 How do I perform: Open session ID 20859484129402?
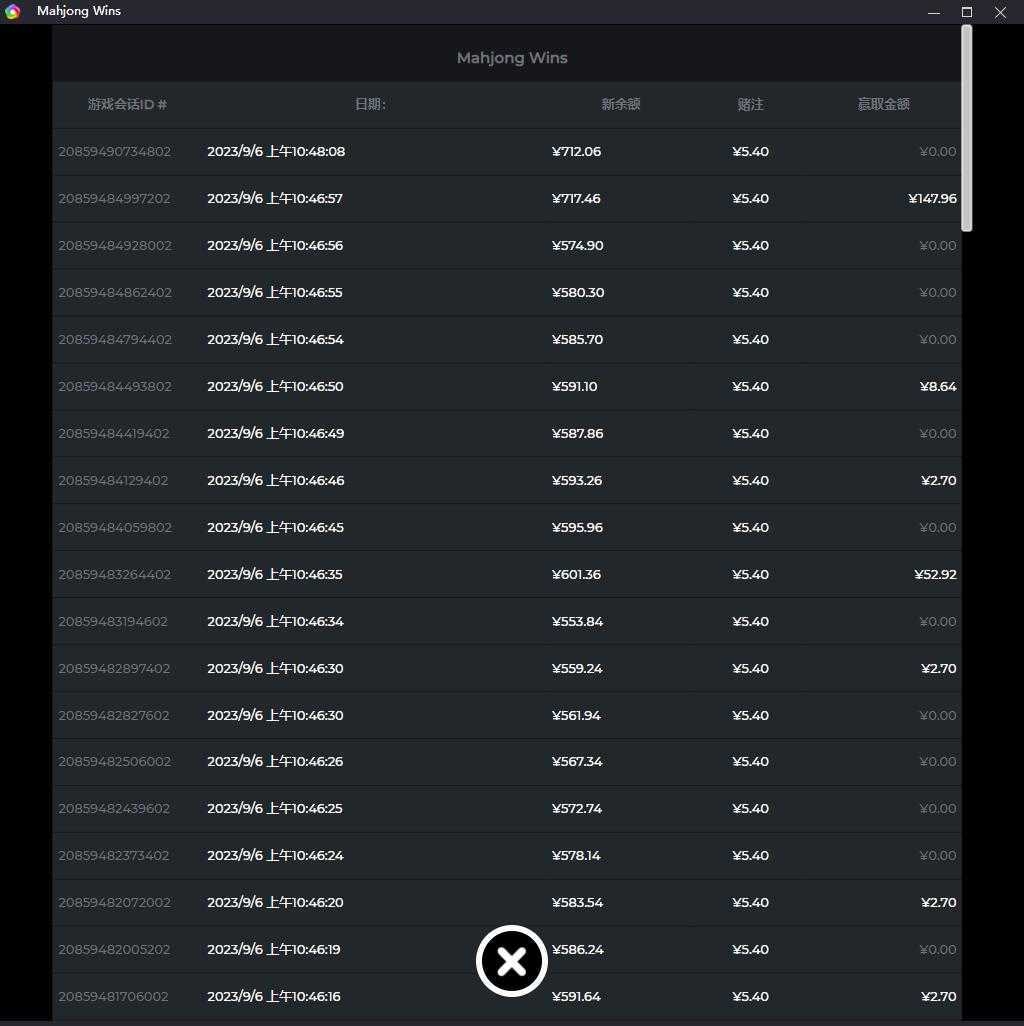(113, 481)
